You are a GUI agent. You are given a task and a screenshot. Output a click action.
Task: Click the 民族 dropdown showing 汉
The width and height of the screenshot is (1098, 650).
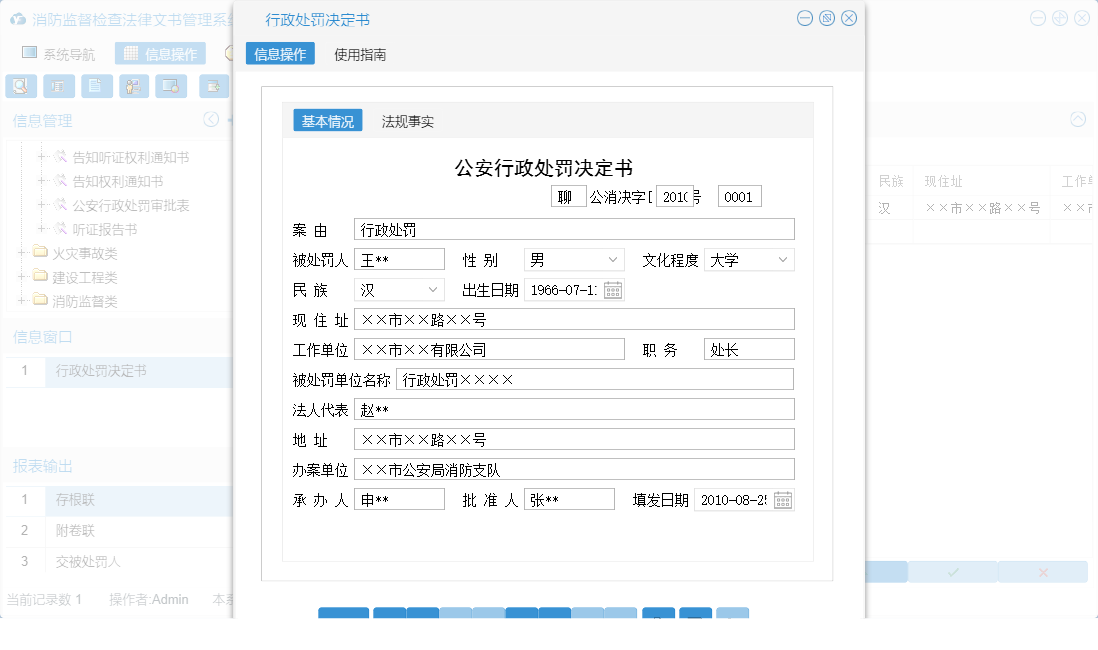397,289
